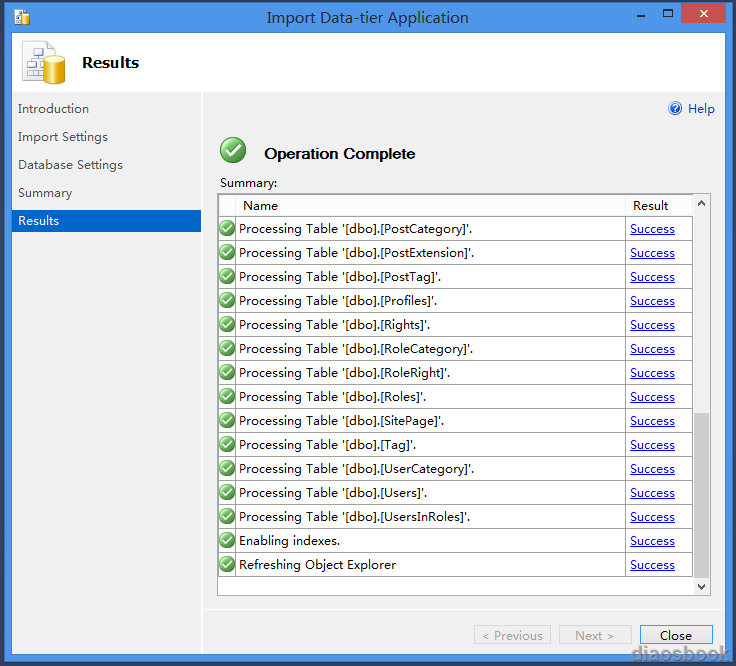Screen dimensions: 736x666
Task: Select the "Refreshing Object Explorer" text
Action: pyautogui.click(x=317, y=565)
